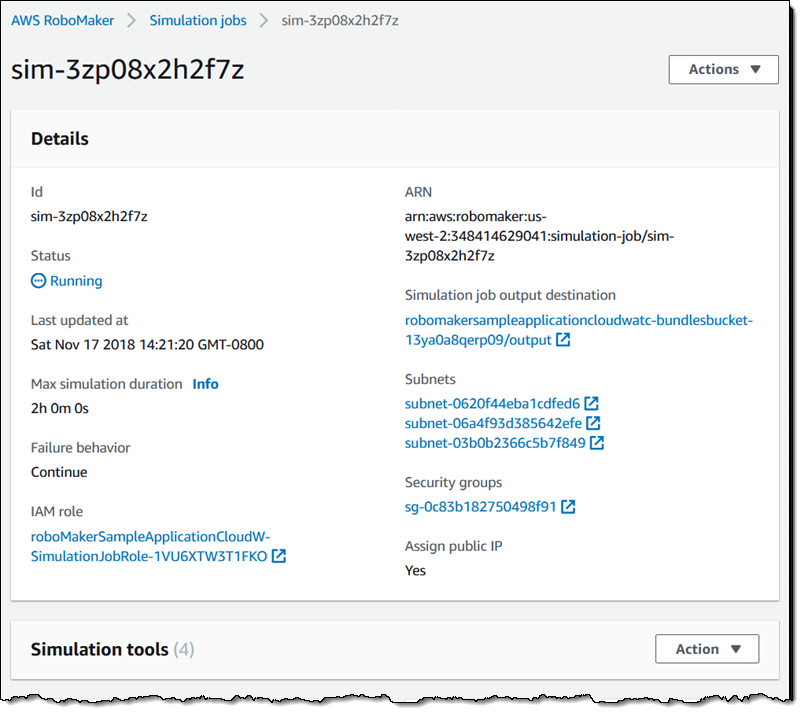810x713 pixels.
Task: Open security group sg-0c83b182750498f91 link
Action: [480, 507]
